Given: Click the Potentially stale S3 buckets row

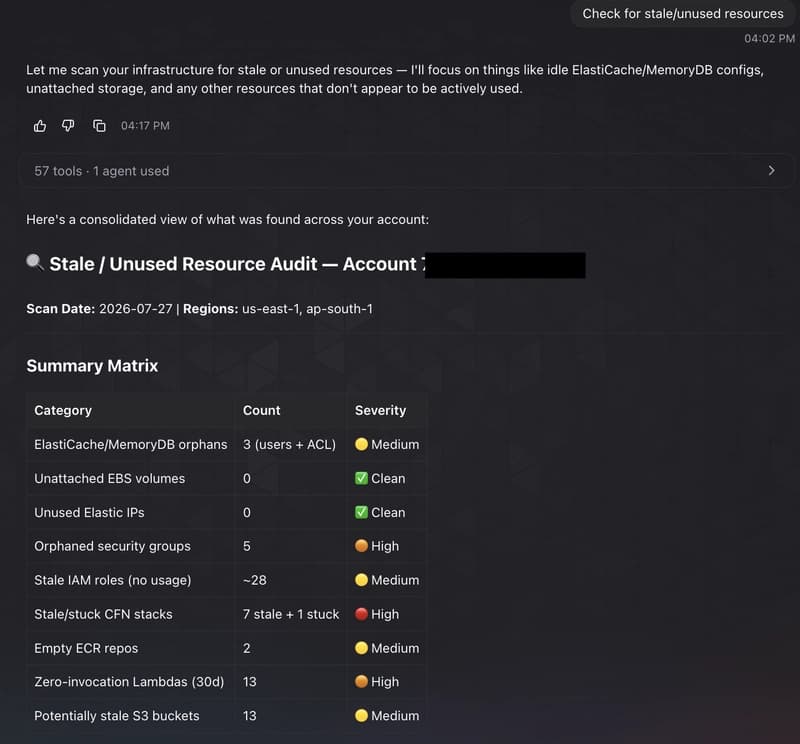Looking at the screenshot, I should point(227,715).
